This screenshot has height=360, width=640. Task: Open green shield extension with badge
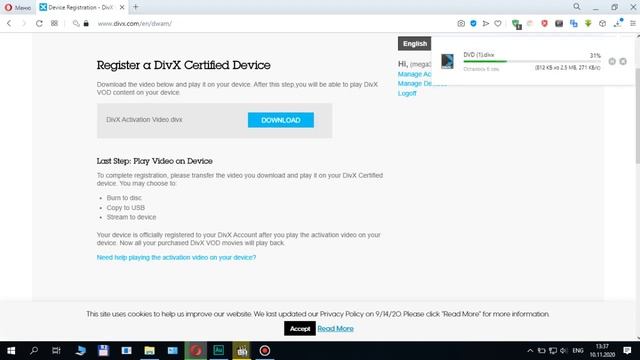coord(516,24)
